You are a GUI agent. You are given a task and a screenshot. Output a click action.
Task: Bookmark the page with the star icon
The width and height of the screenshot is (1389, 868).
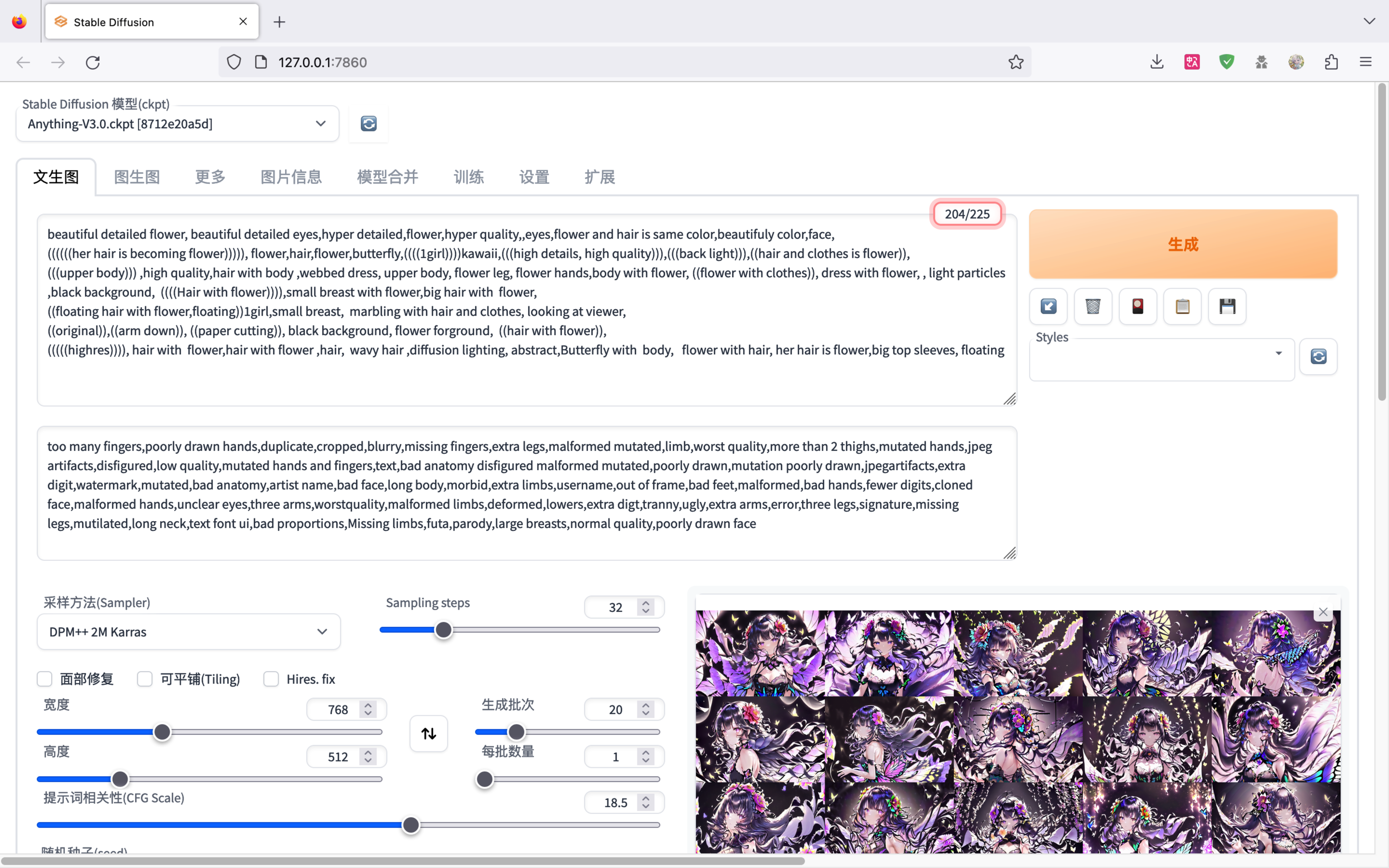tap(1015, 62)
